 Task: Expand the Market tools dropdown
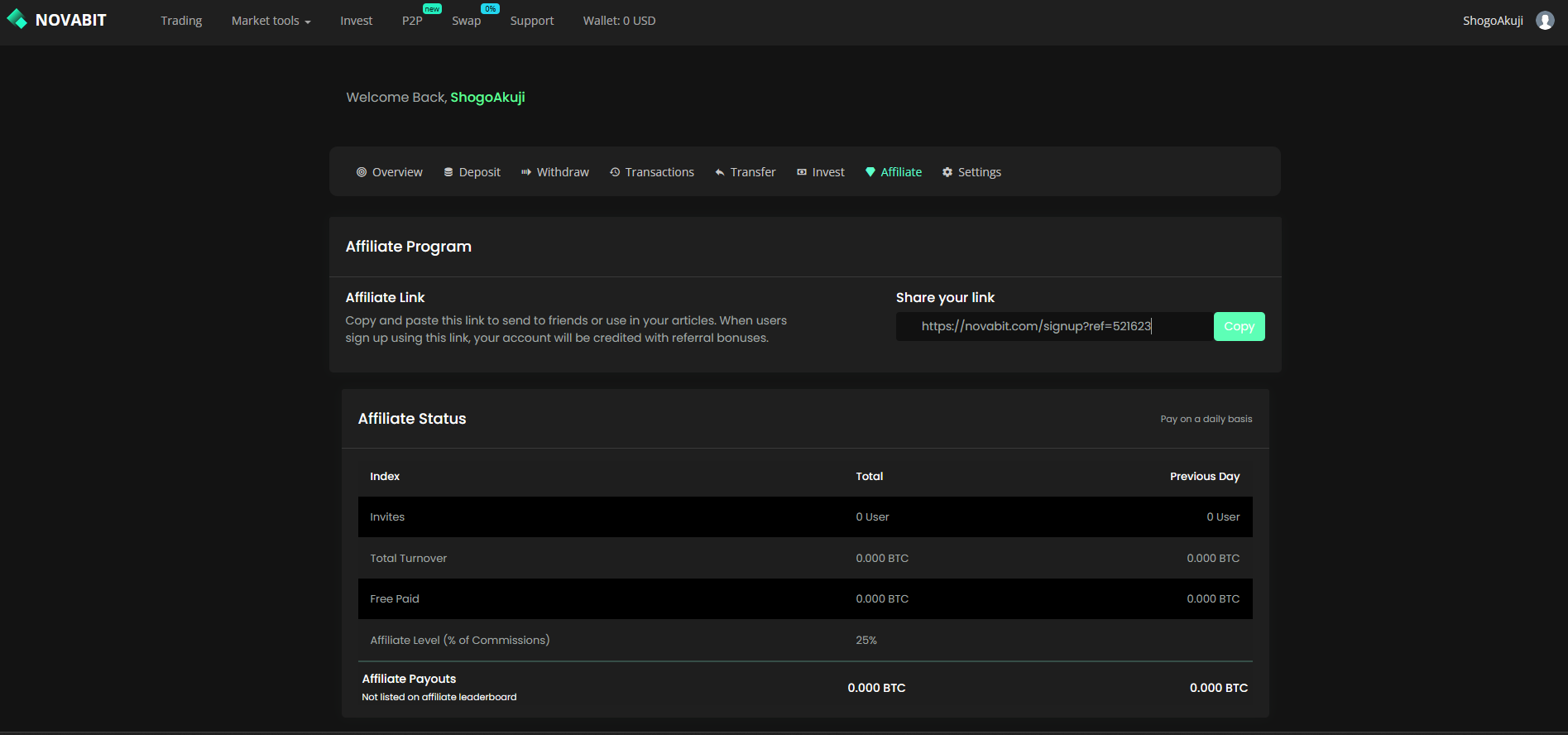pyautogui.click(x=271, y=21)
